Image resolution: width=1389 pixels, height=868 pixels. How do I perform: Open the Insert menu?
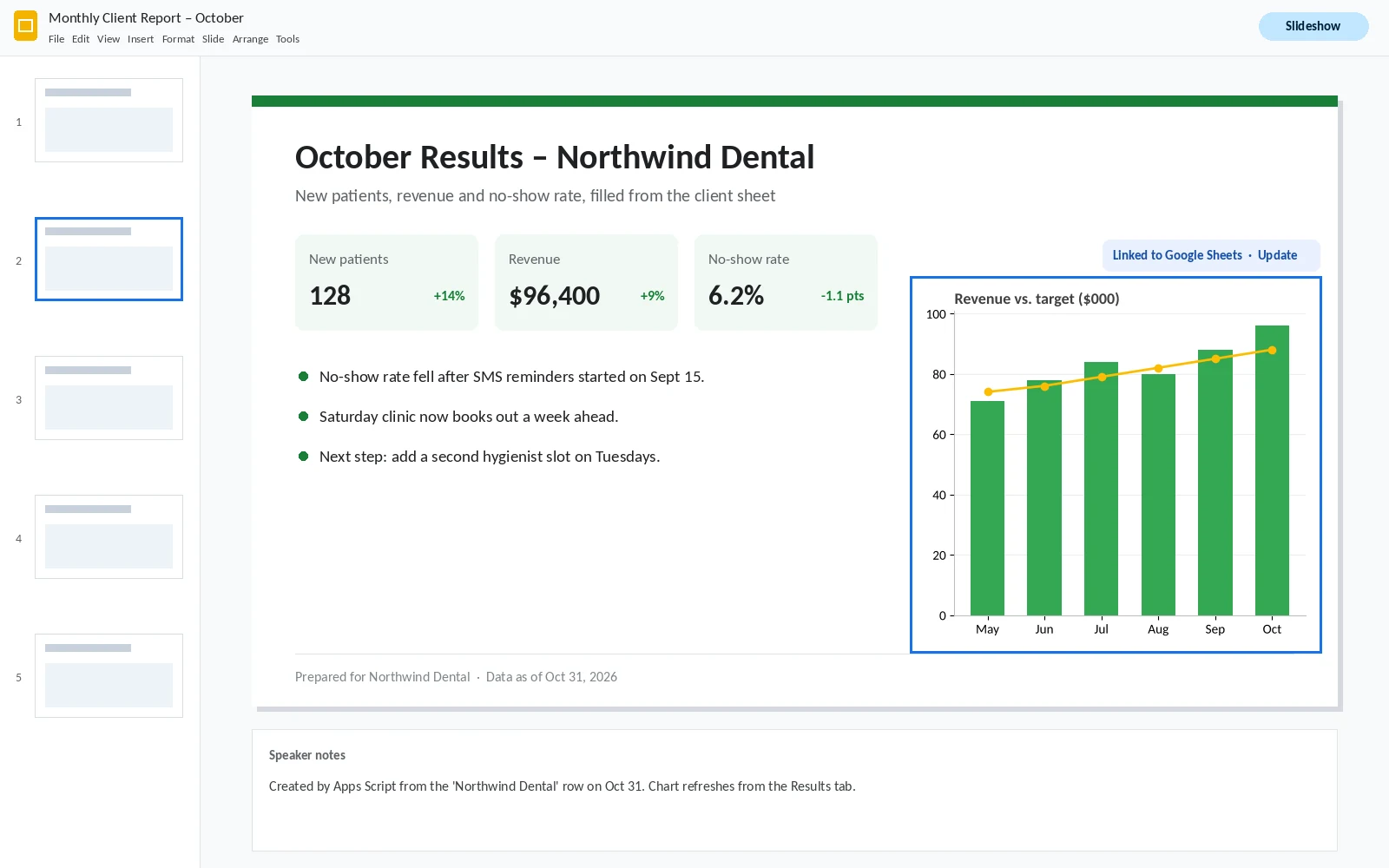coord(141,39)
